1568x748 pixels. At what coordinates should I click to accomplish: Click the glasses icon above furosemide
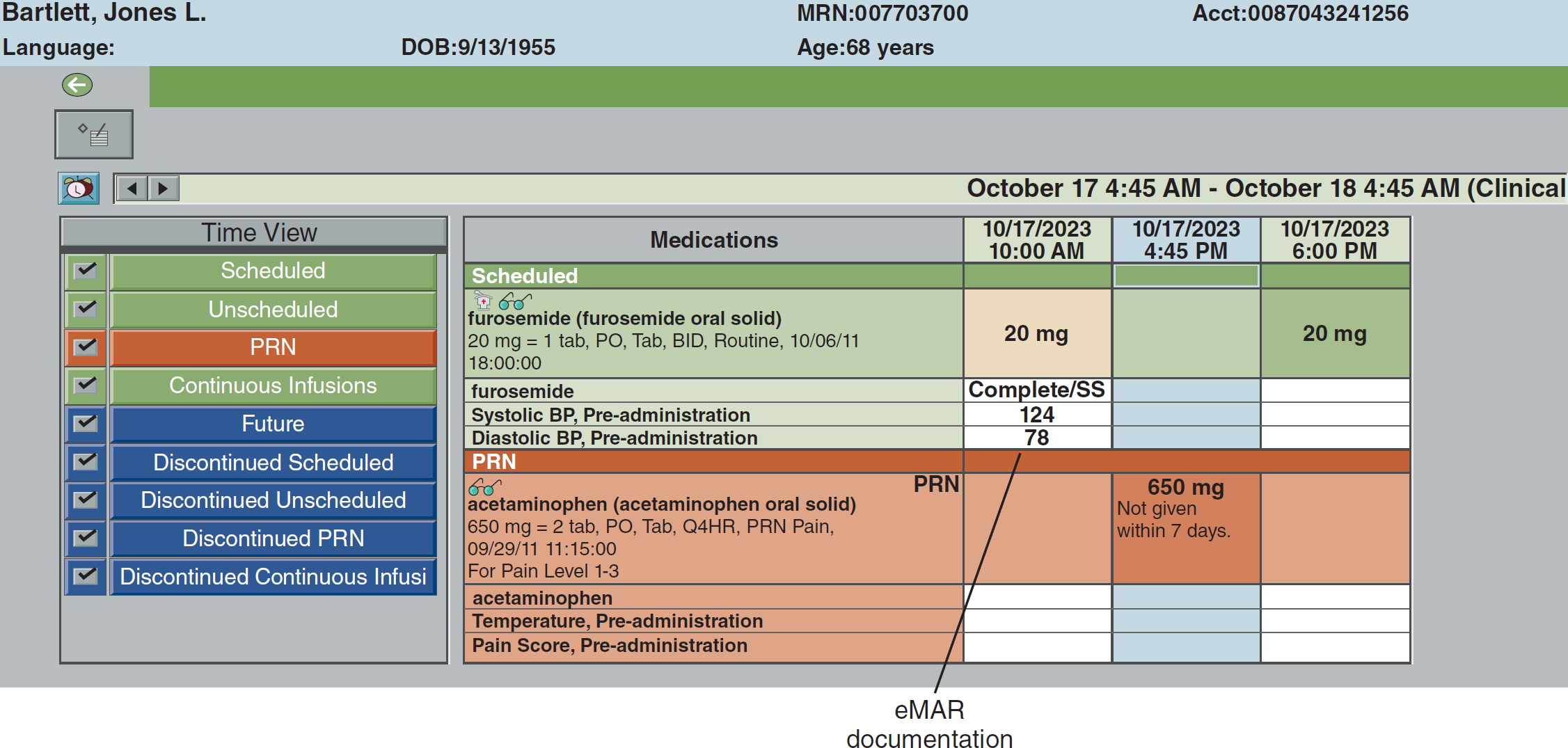coord(515,301)
